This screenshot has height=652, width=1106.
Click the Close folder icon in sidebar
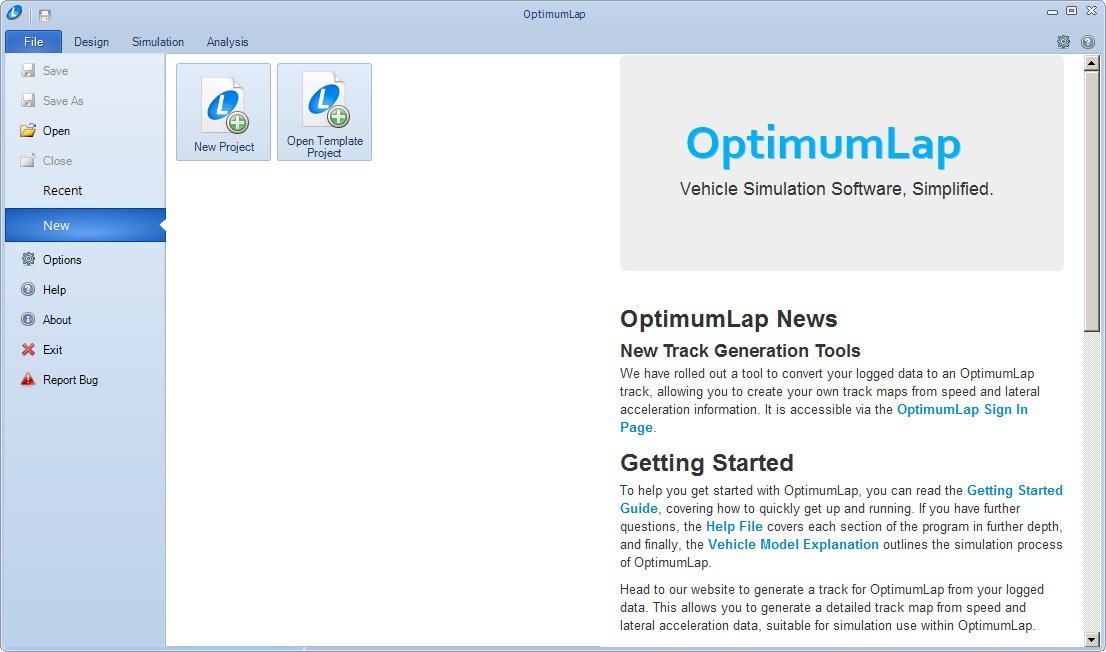pyautogui.click(x=28, y=160)
